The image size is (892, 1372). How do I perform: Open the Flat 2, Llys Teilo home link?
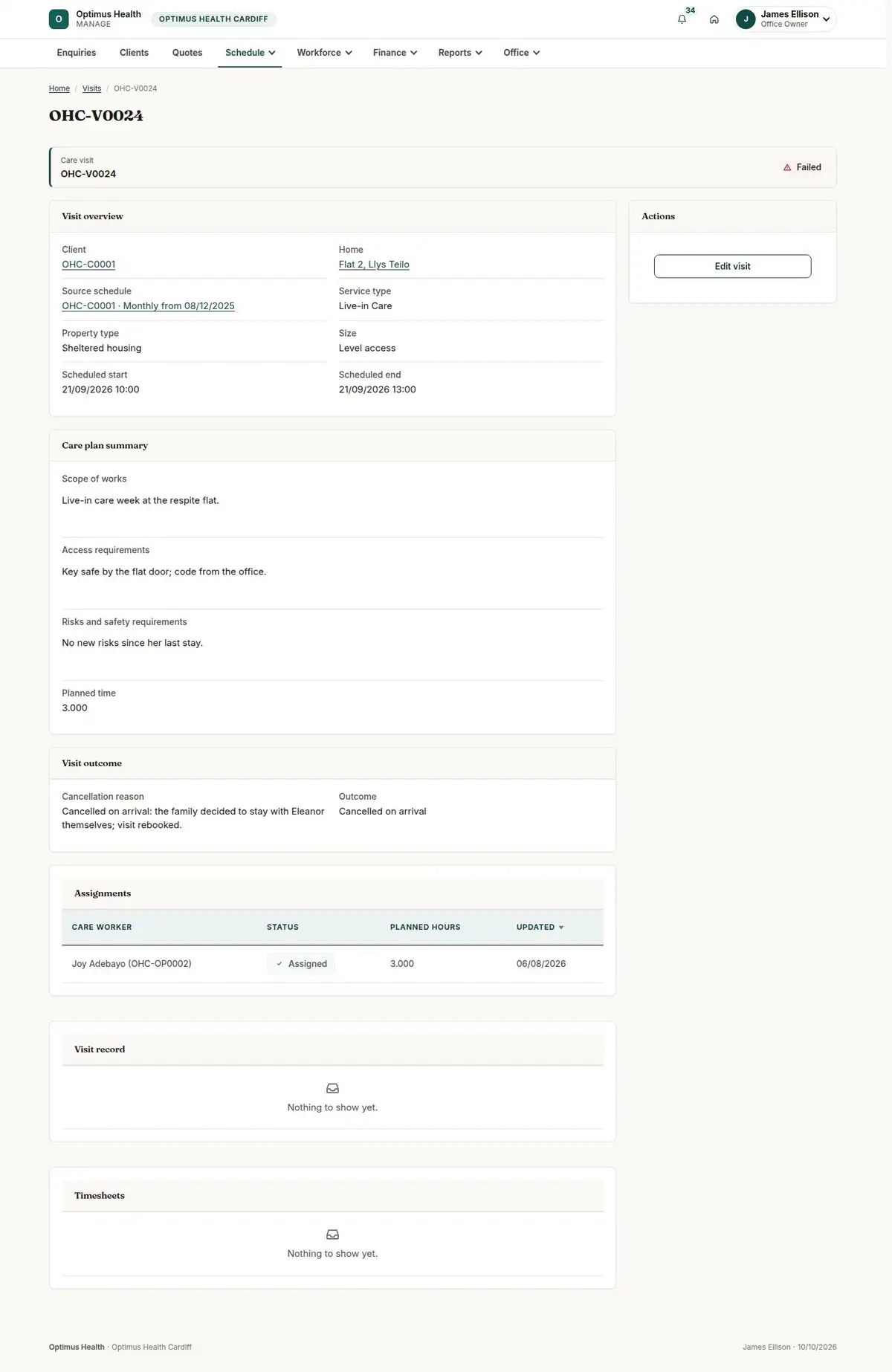374,265
